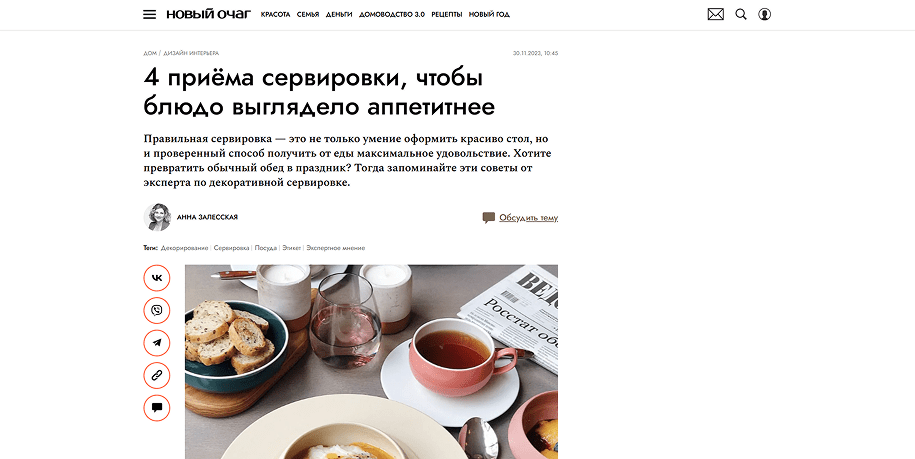Image resolution: width=915 pixels, height=459 pixels.
Task: Share article via Viber icon
Action: pos(156,310)
